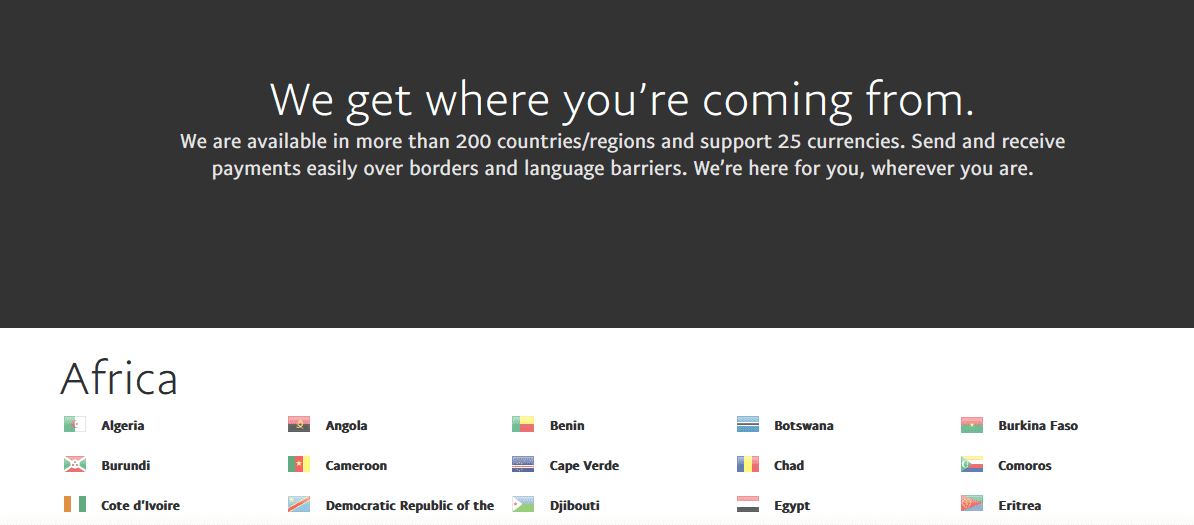Click the Benin flag icon
1194x525 pixels.
(x=523, y=425)
